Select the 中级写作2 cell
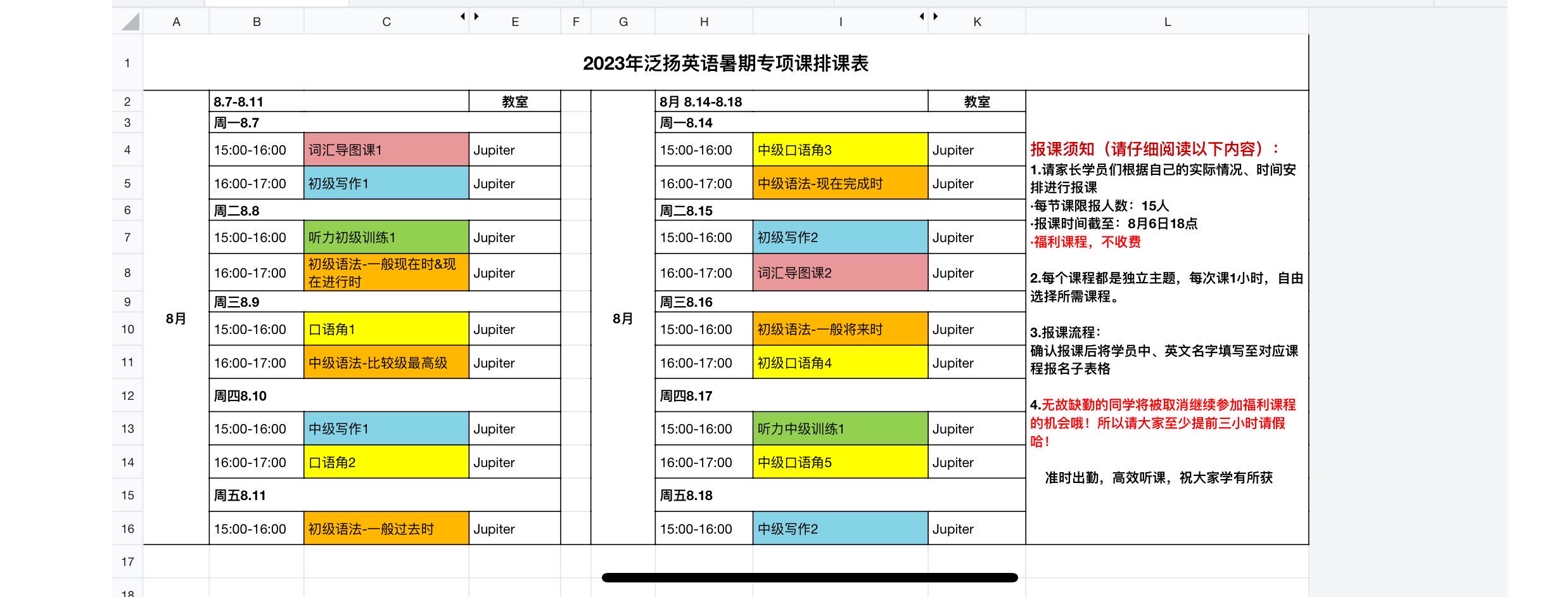 pyautogui.click(x=841, y=529)
